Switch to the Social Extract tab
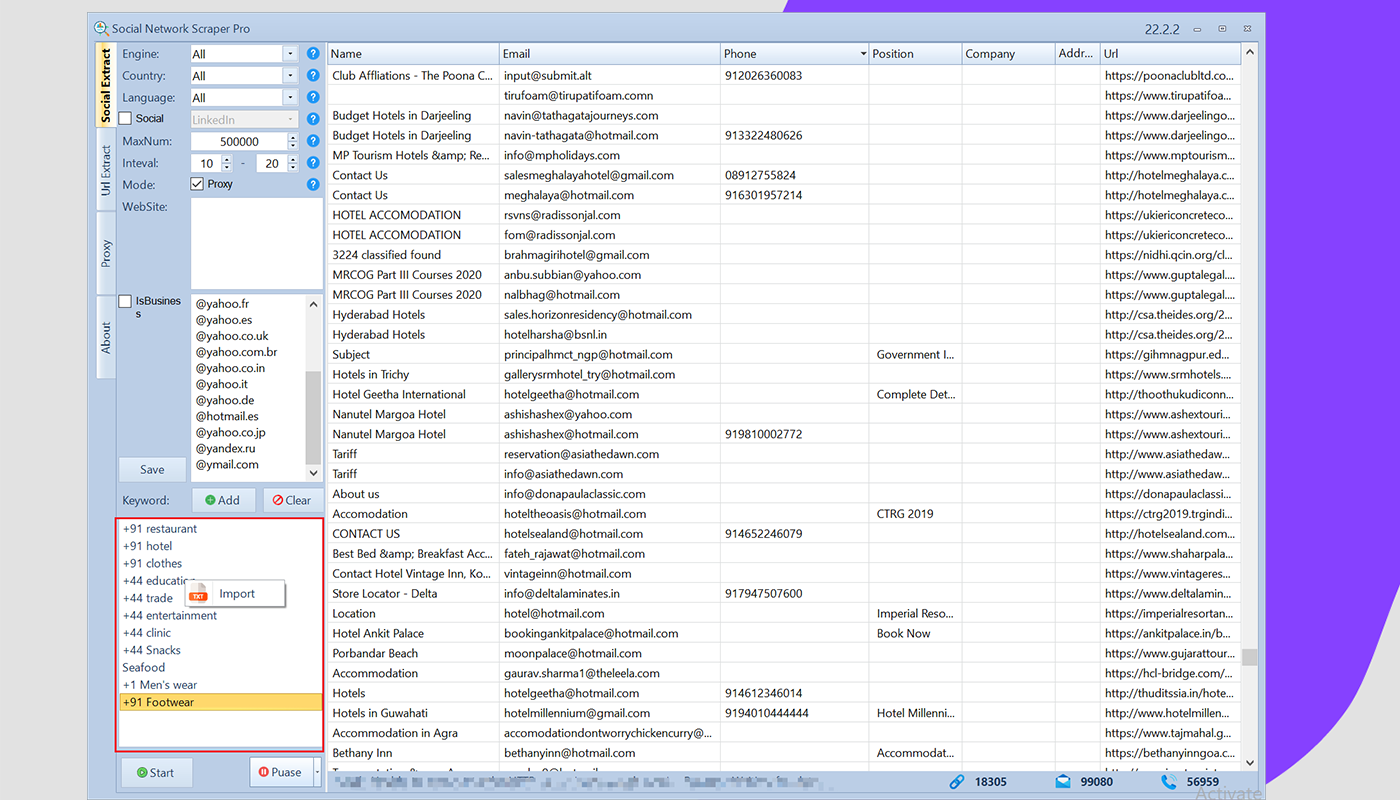 [106, 85]
